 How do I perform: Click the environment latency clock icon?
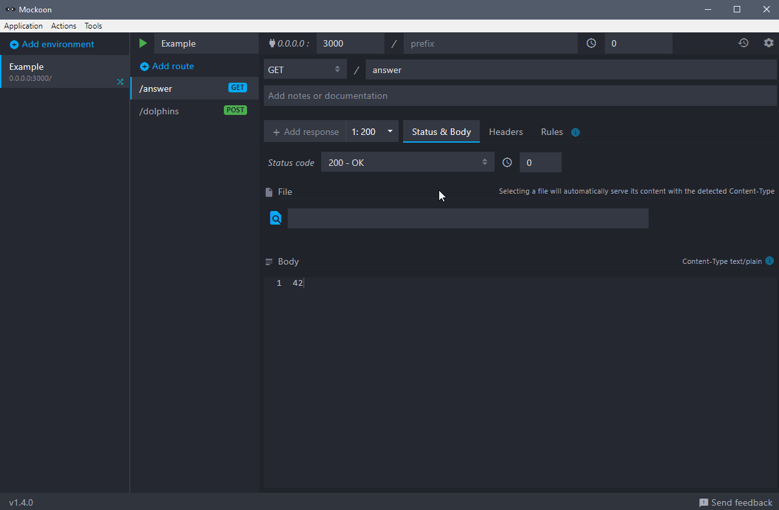591,44
